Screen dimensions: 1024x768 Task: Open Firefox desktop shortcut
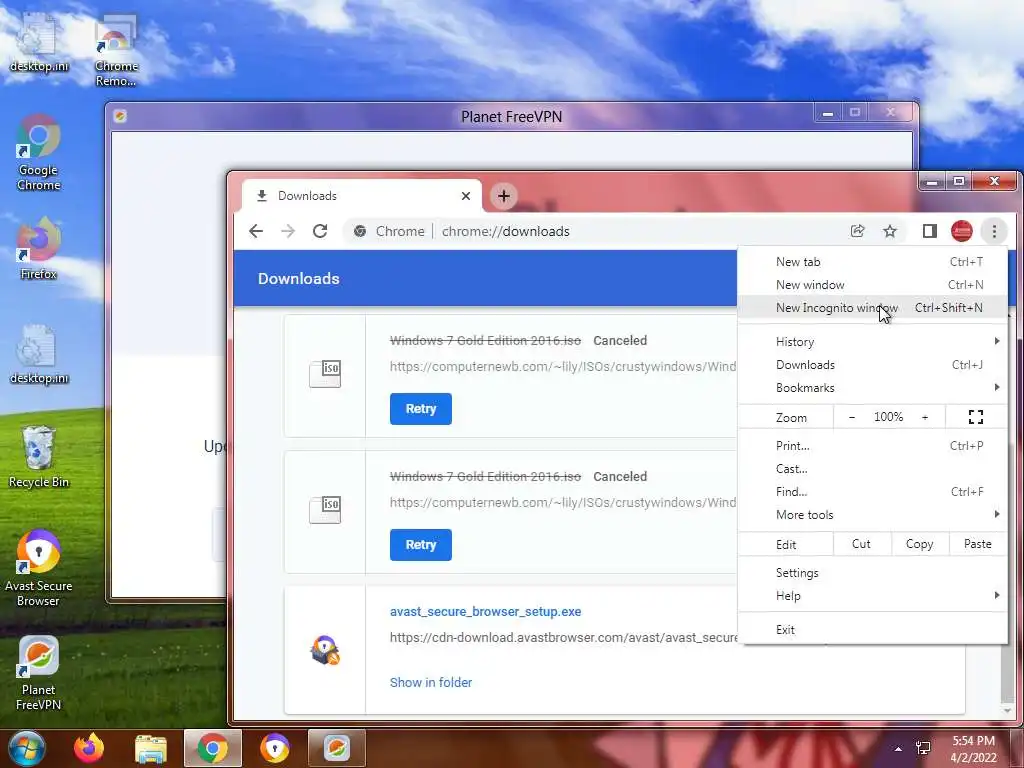click(39, 248)
